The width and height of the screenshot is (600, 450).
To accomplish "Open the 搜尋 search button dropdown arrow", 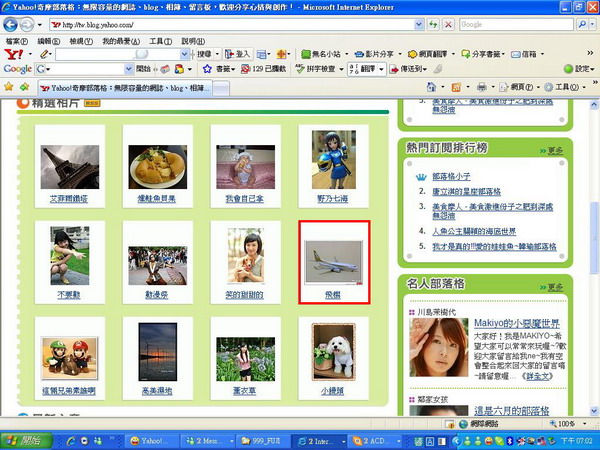I will tap(217, 54).
